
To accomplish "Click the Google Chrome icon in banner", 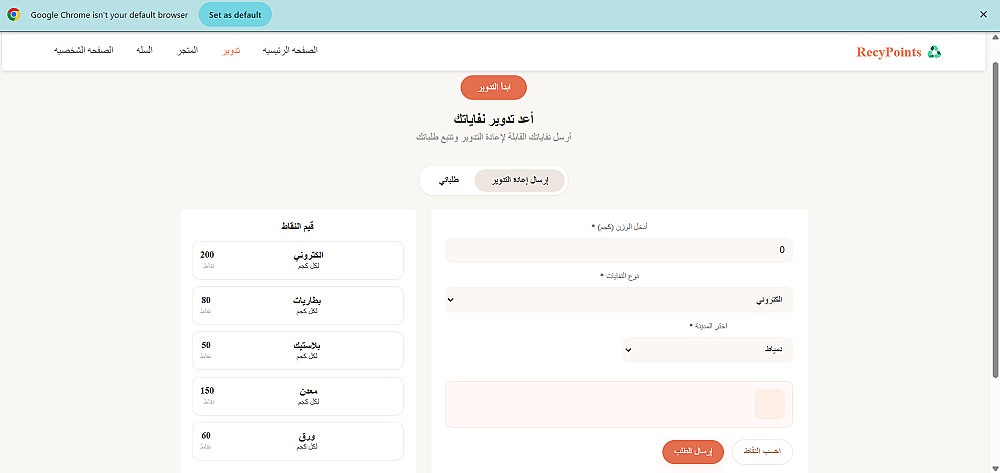I will [x=14, y=15].
